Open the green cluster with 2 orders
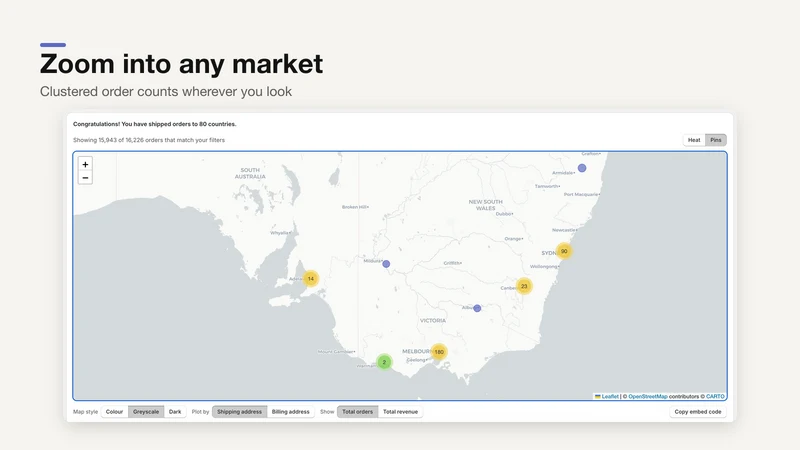Image resolution: width=800 pixels, height=450 pixels. [x=384, y=362]
